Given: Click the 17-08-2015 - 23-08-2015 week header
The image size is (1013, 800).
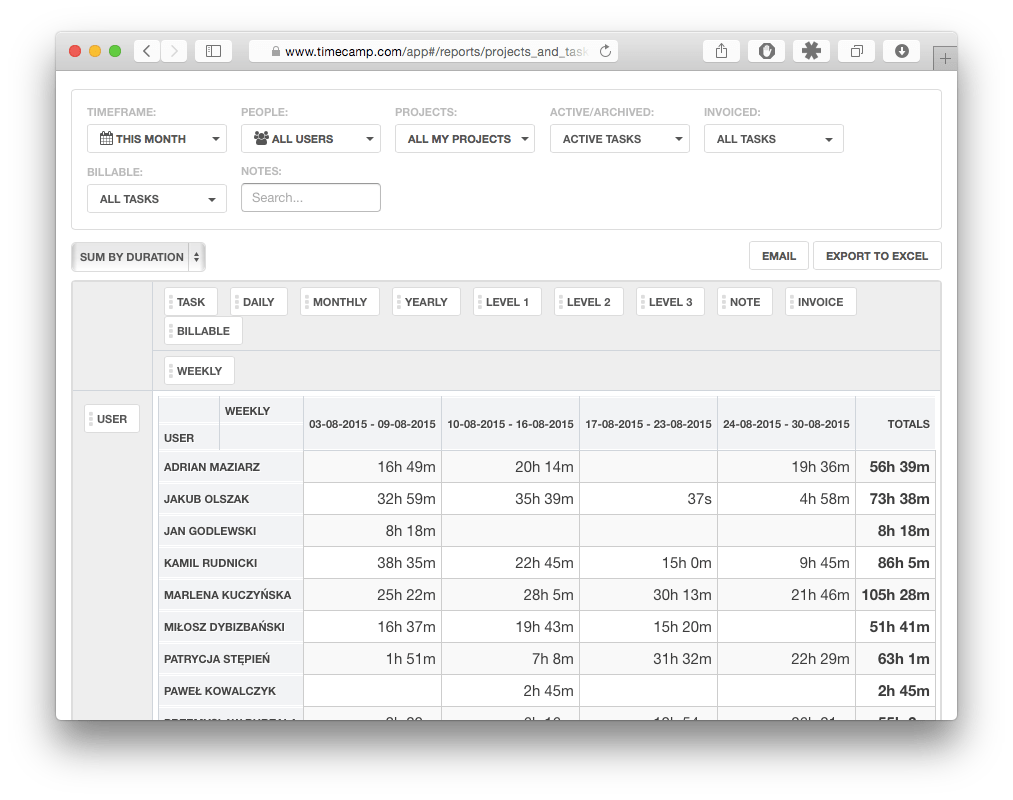Looking at the screenshot, I should point(648,424).
